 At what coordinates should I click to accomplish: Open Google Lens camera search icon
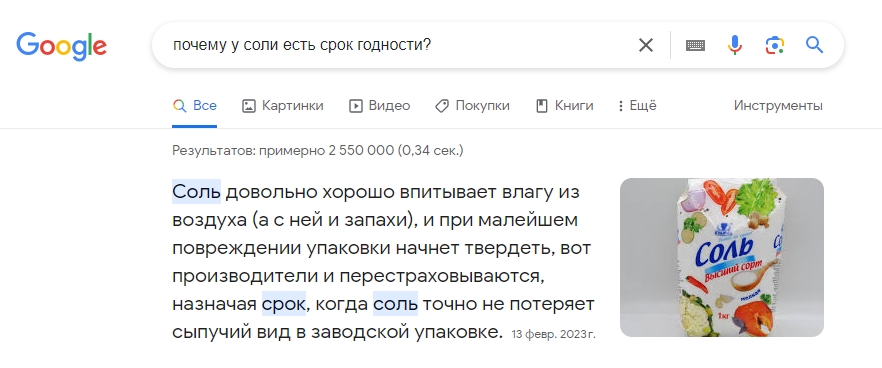click(775, 45)
